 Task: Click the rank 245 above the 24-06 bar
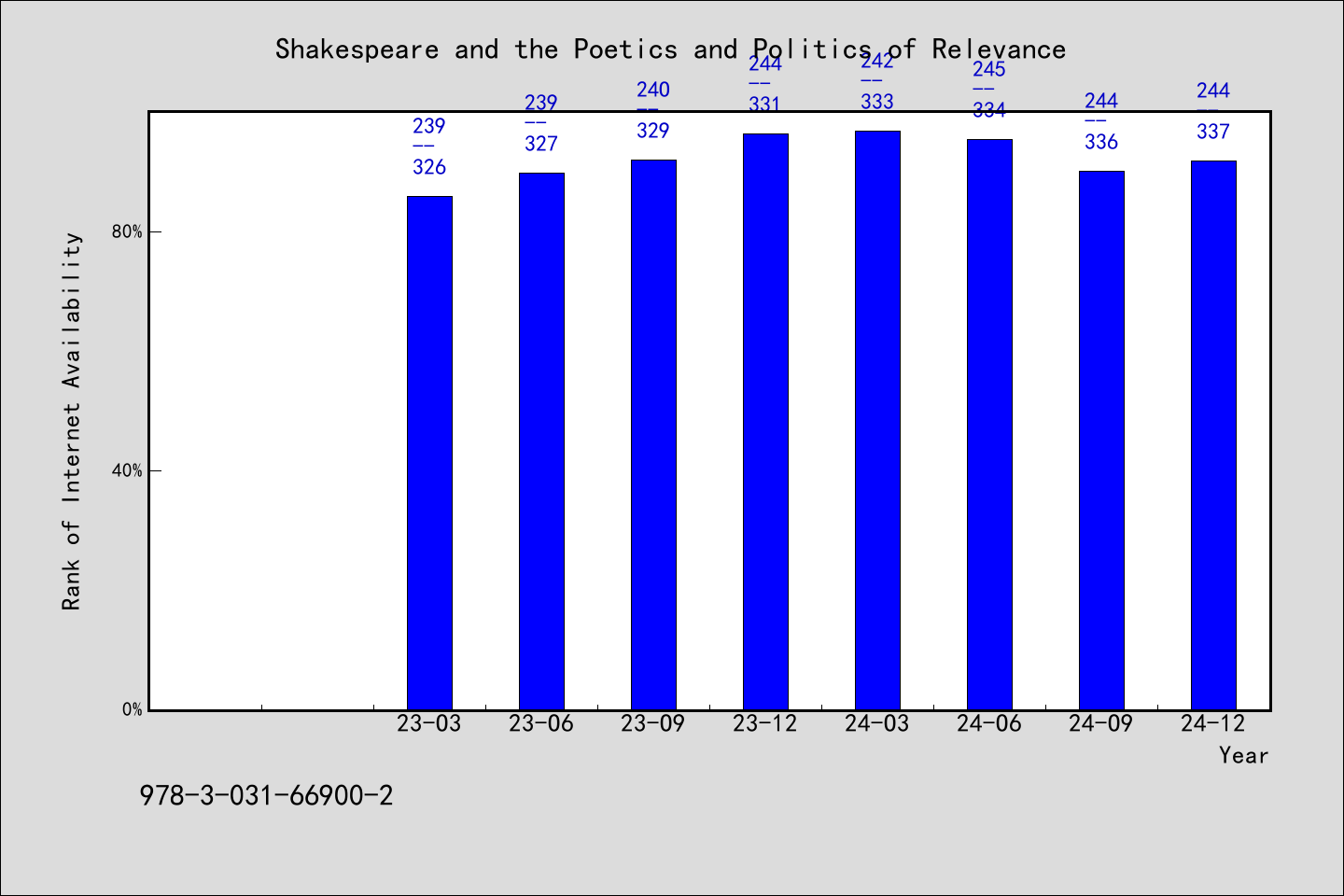pos(989,69)
